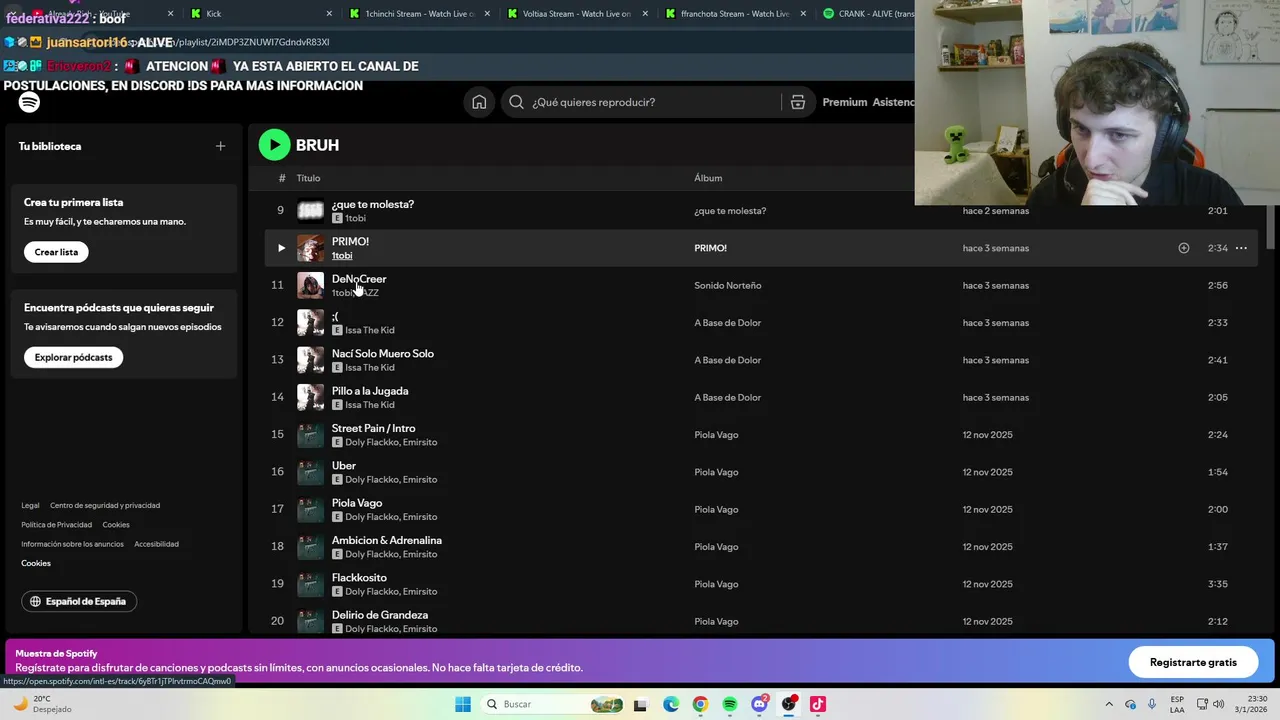Switch to CRANK - ALIVE tab
1280x720 pixels.
(866, 14)
